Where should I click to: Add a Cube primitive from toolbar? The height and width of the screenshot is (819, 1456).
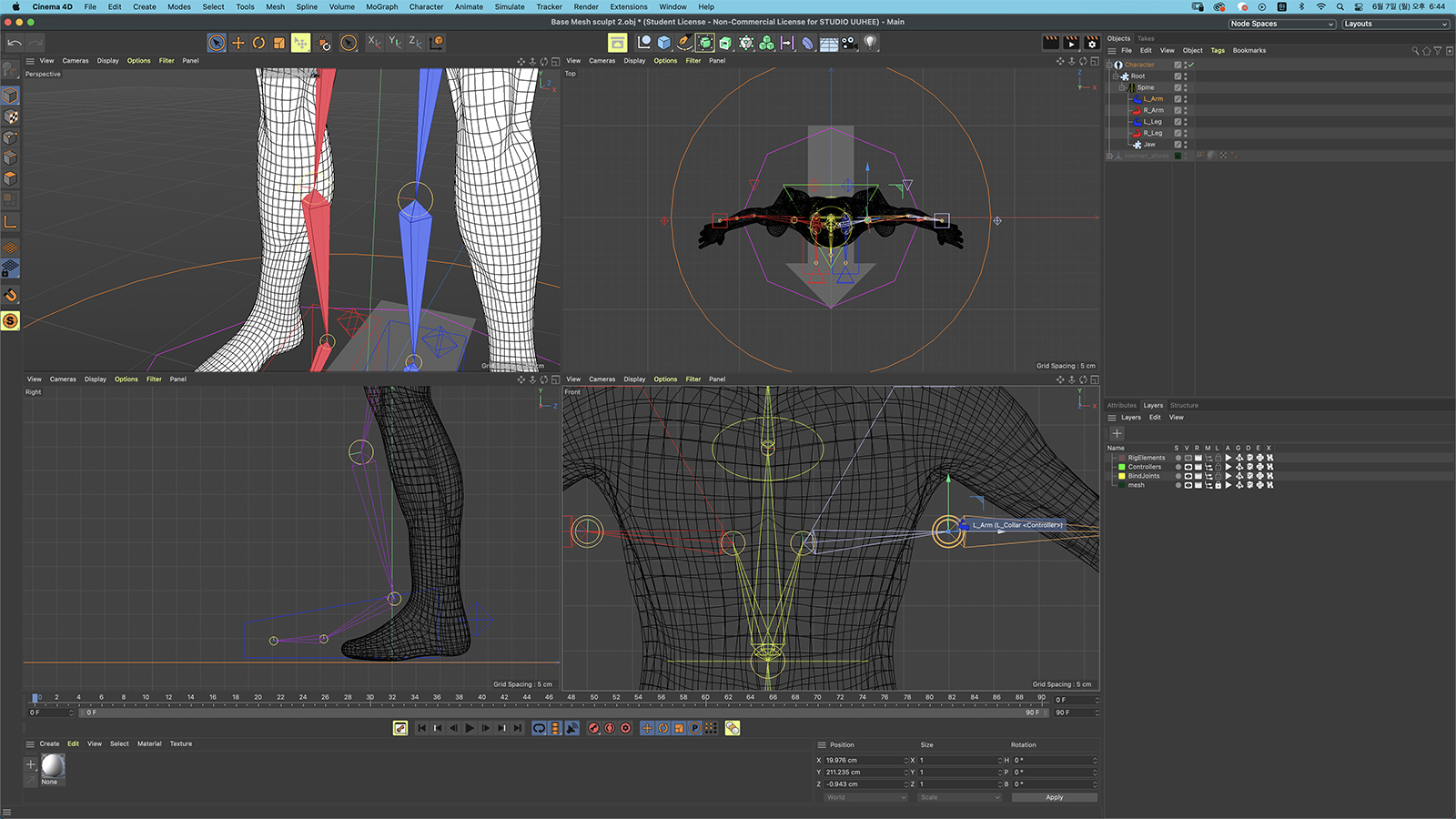click(664, 43)
